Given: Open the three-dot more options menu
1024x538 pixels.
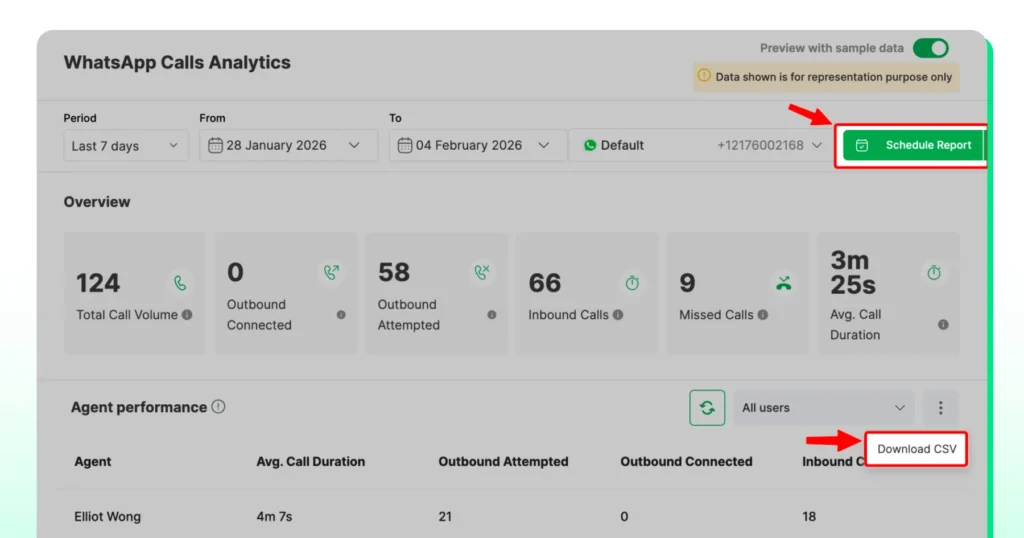Looking at the screenshot, I should point(940,408).
